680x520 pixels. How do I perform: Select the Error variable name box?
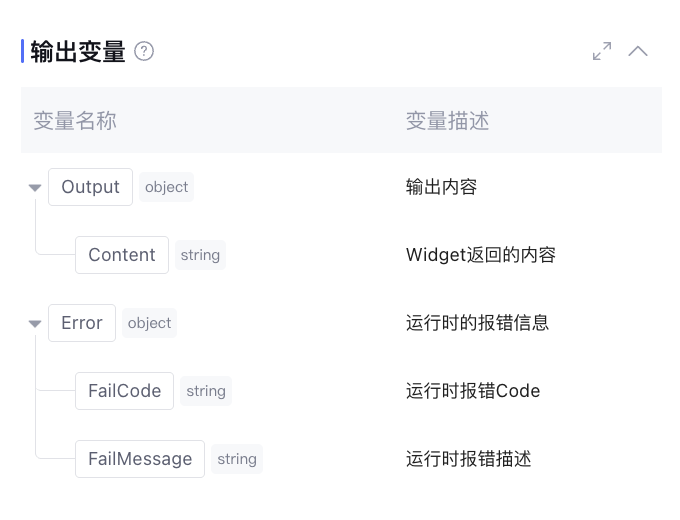click(x=82, y=323)
